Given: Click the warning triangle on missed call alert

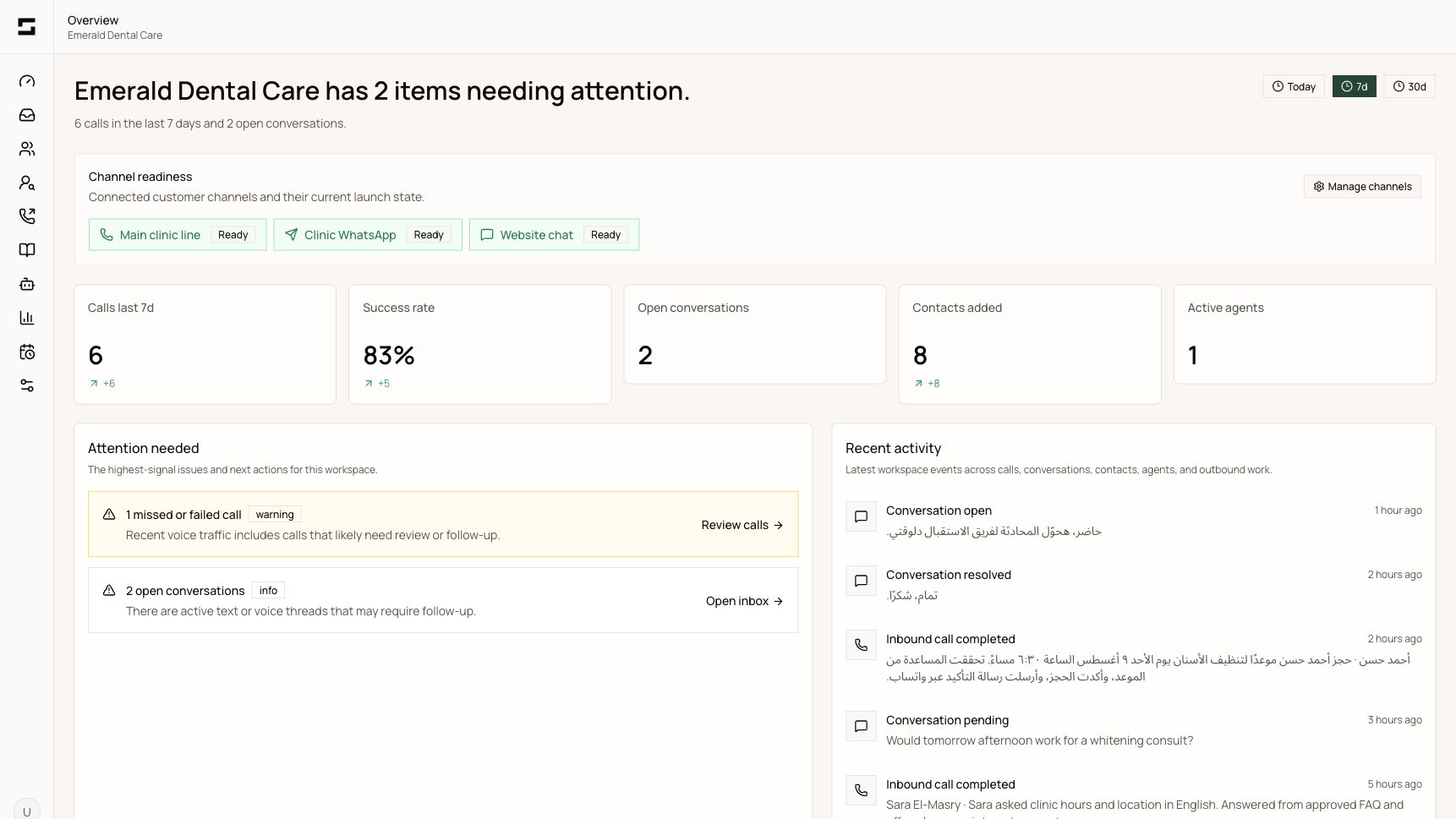Looking at the screenshot, I should (109, 514).
